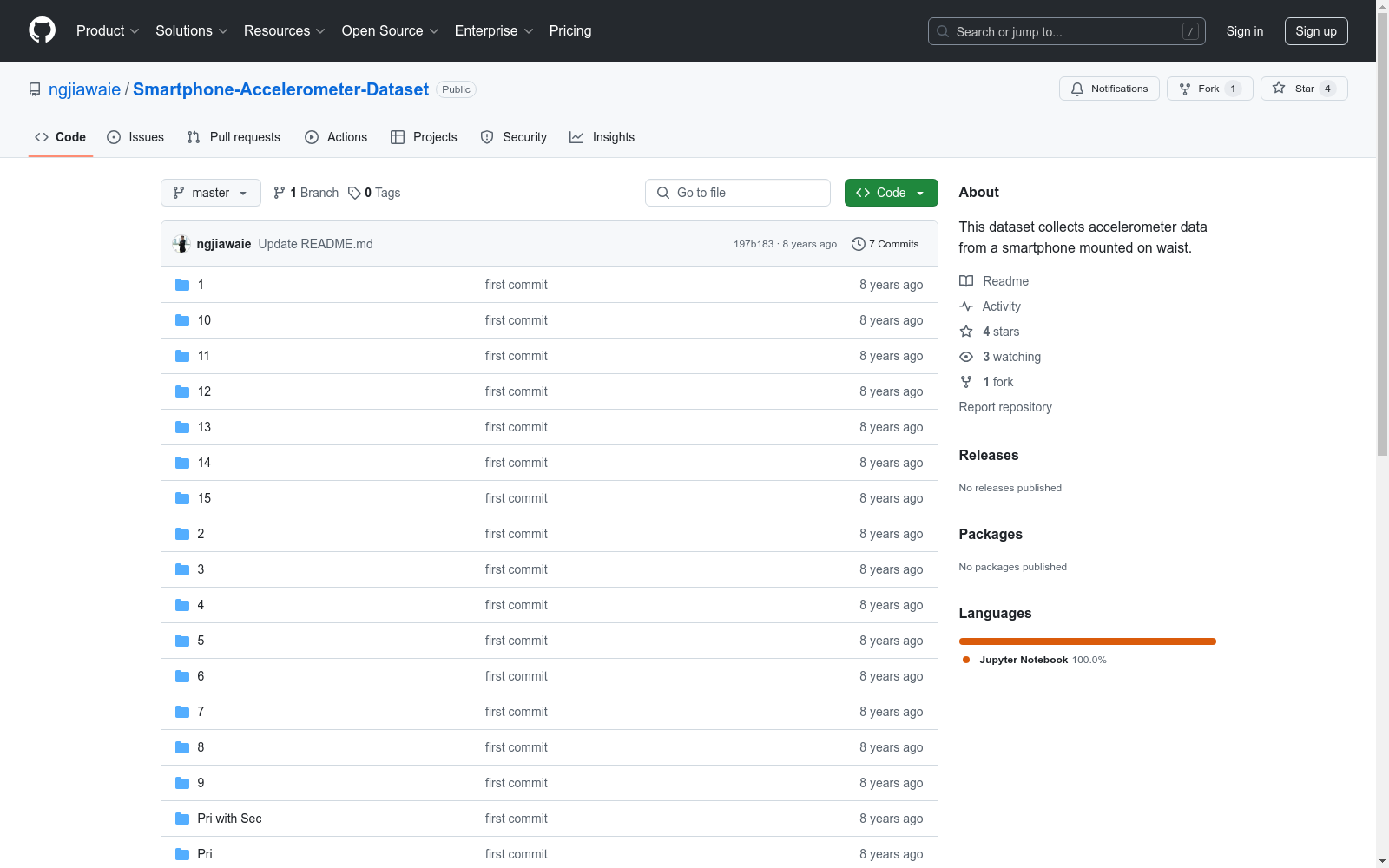This screenshot has height=868, width=1389.
Task: Click the Readme book icon
Action: [966, 281]
